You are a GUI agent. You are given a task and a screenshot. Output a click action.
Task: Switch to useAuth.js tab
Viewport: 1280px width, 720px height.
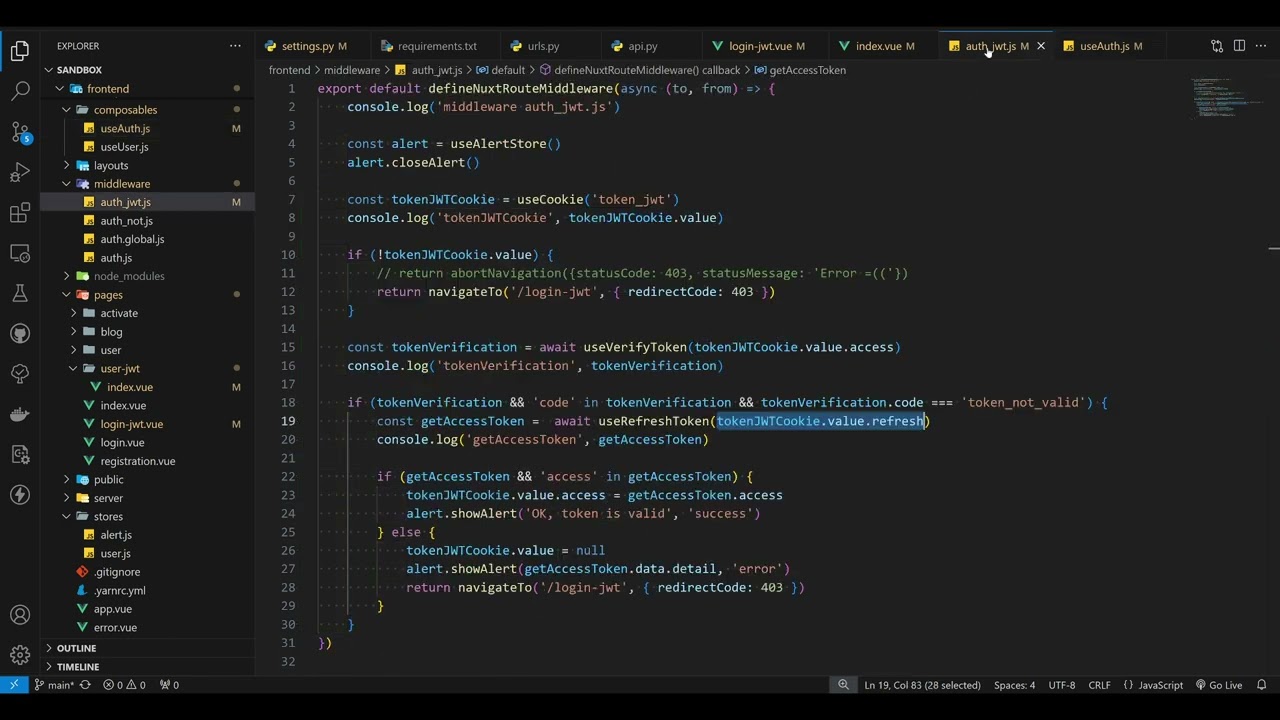[1104, 46]
